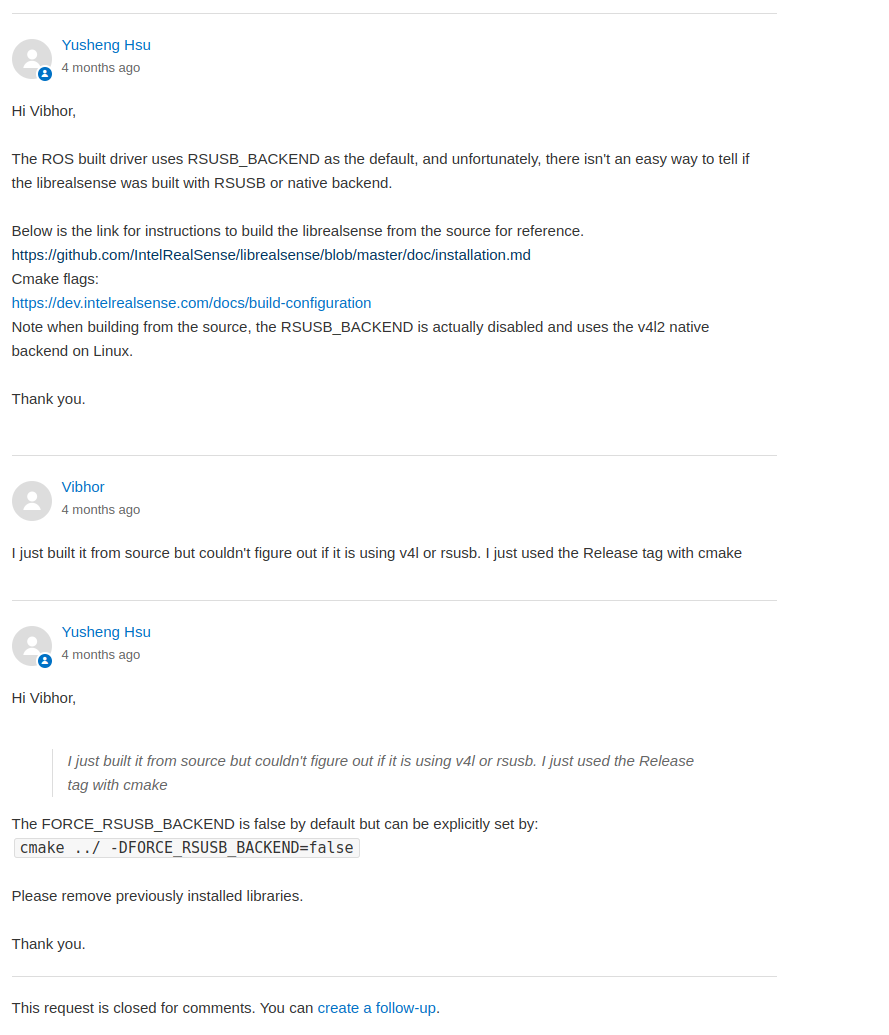Click Vibhor's avatar image
Viewport: 889px width, 1035px height.
coord(31,501)
